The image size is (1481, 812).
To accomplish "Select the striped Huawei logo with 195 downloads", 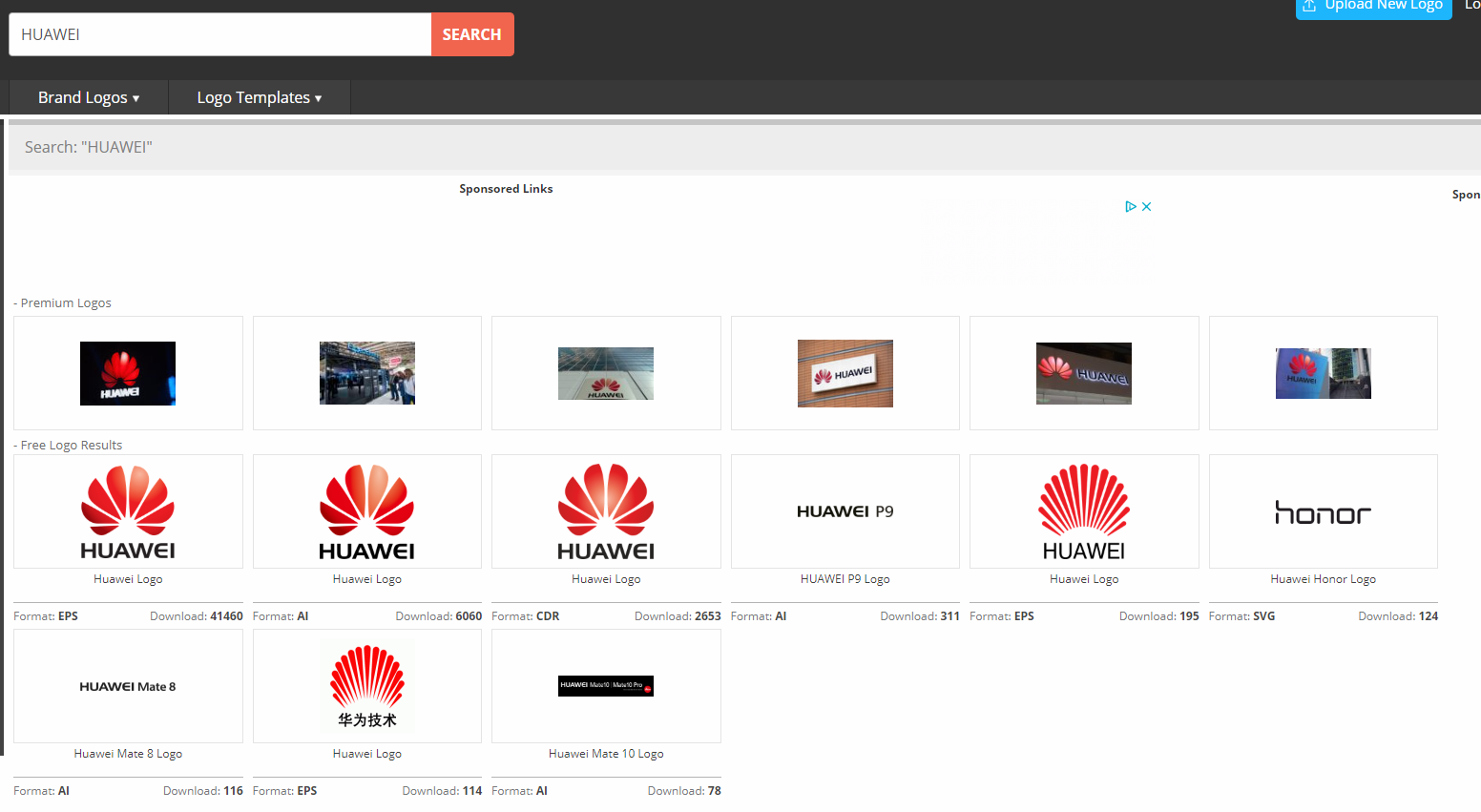I will 1084,512.
